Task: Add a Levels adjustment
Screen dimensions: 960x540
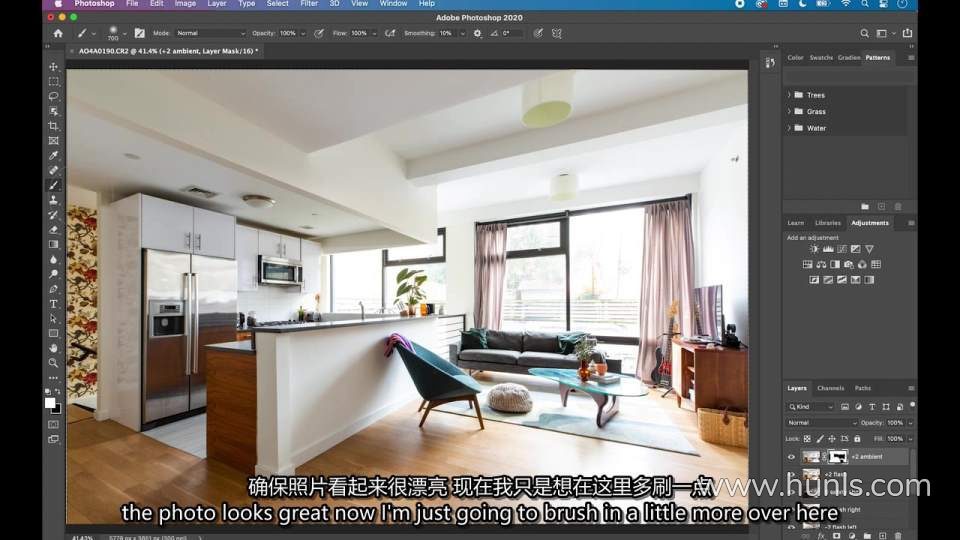Action: [828, 249]
